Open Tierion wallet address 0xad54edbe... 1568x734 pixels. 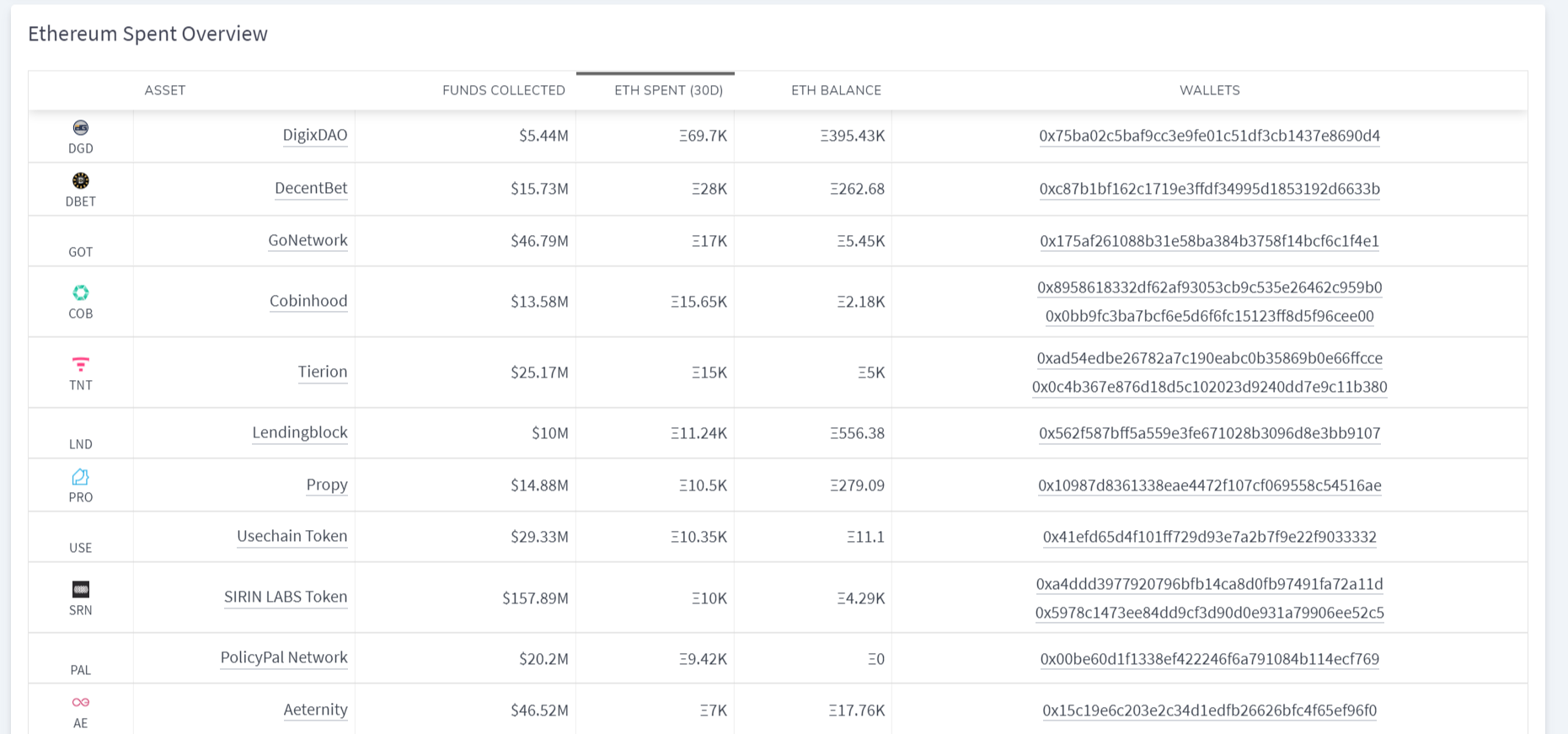point(1209,358)
